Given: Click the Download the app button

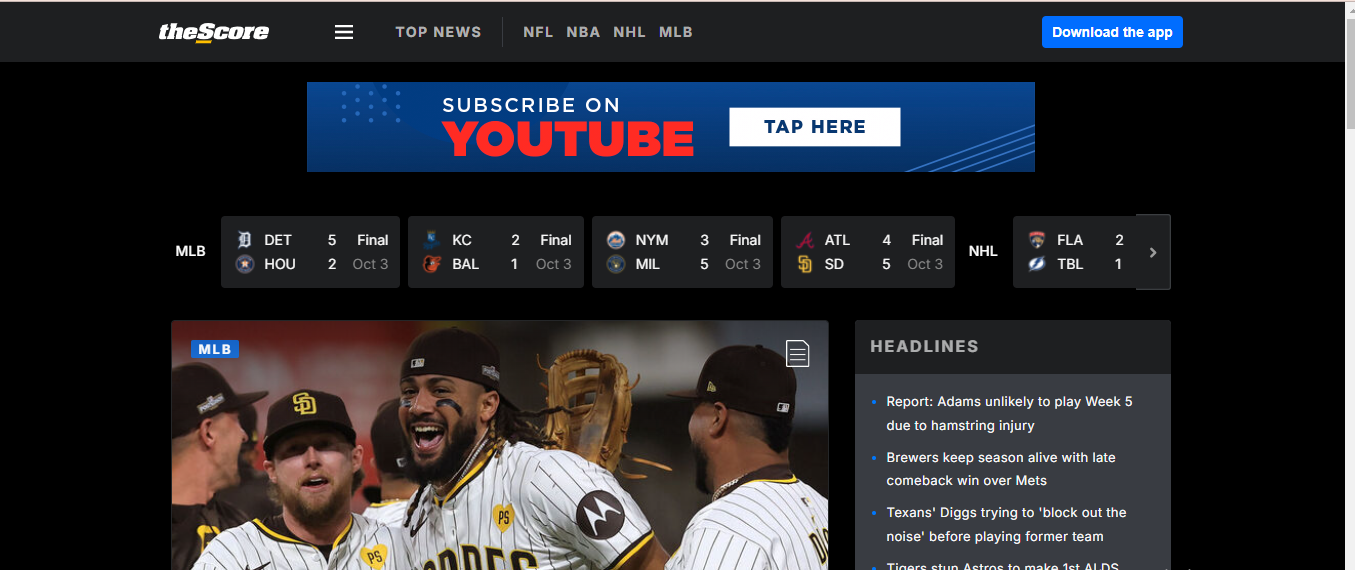Looking at the screenshot, I should point(1112,32).
